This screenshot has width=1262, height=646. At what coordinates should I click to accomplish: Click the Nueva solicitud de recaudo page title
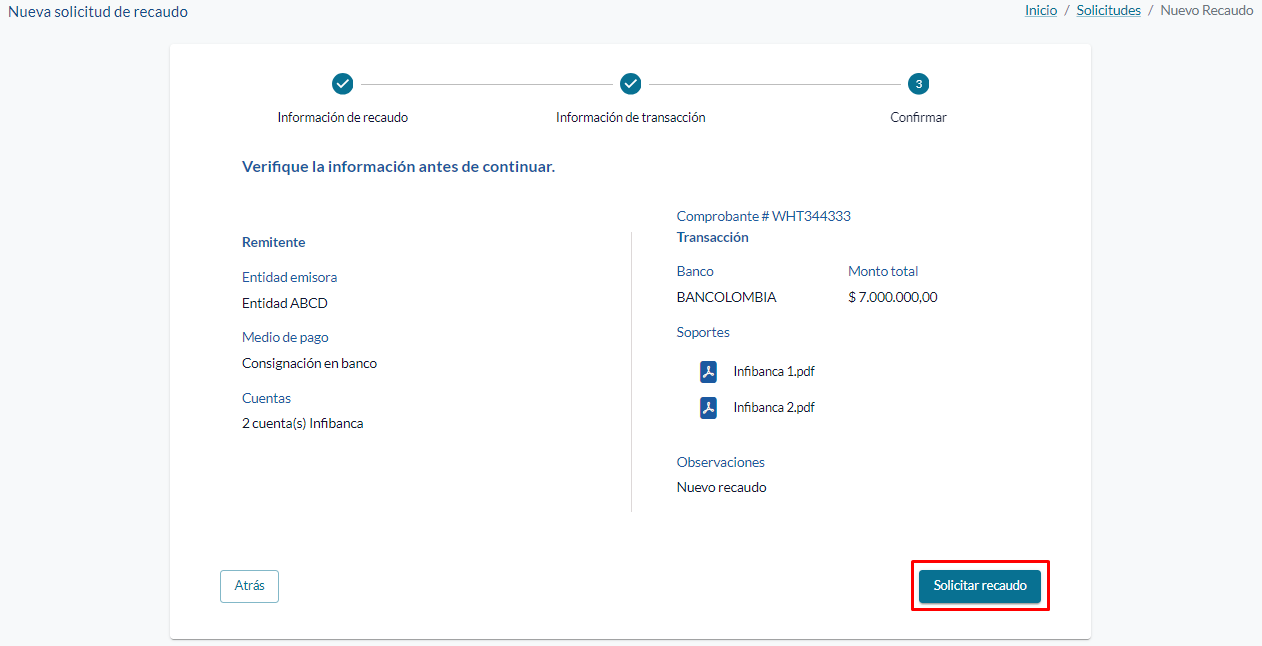click(x=98, y=12)
